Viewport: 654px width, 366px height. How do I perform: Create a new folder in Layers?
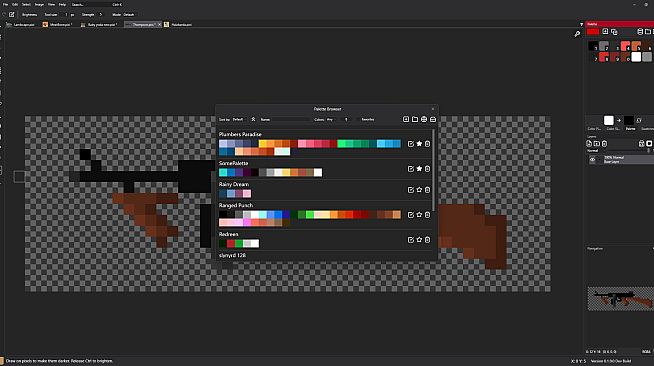pyautogui.click(x=597, y=144)
